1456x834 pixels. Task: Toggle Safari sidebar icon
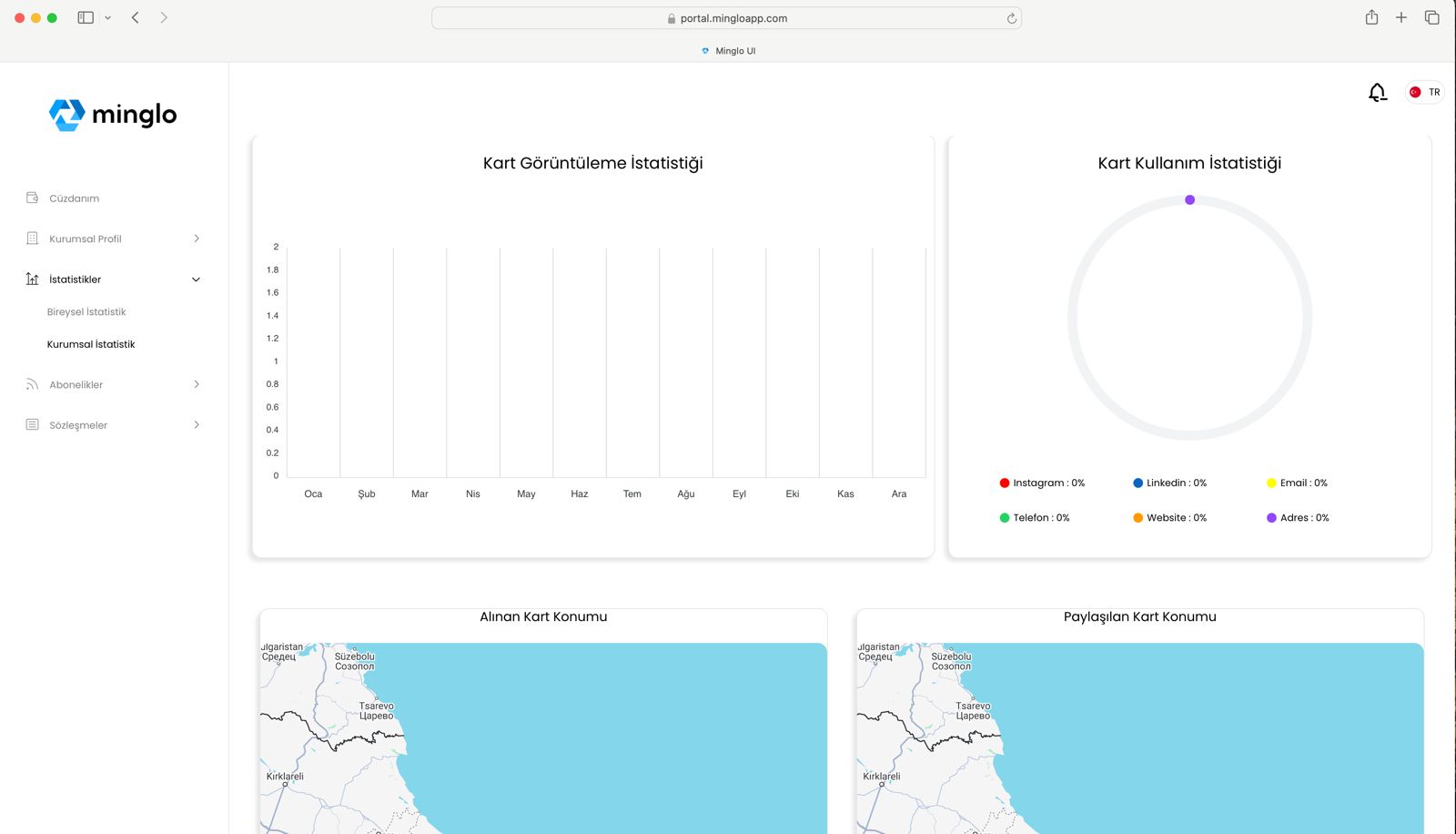(x=86, y=17)
